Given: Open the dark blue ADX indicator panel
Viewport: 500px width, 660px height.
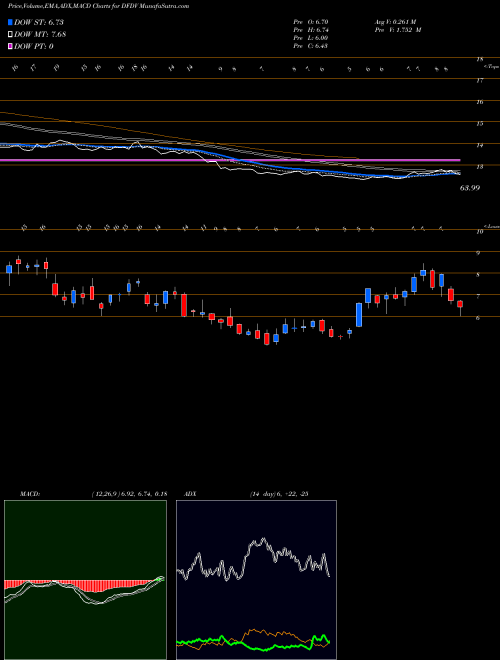Looking at the screenshot, I should tap(256, 580).
